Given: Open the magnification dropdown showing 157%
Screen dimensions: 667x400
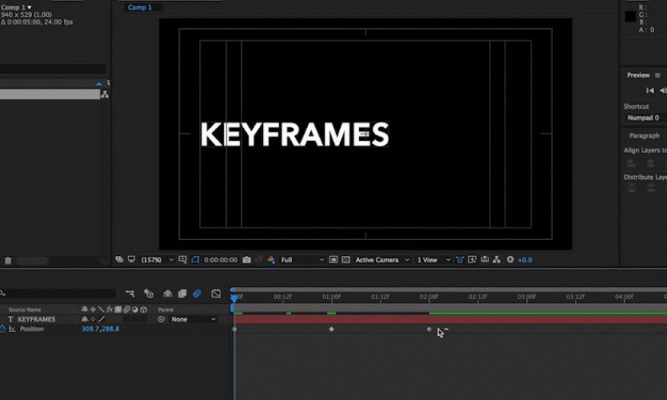Looking at the screenshot, I should pyautogui.click(x=156, y=260).
